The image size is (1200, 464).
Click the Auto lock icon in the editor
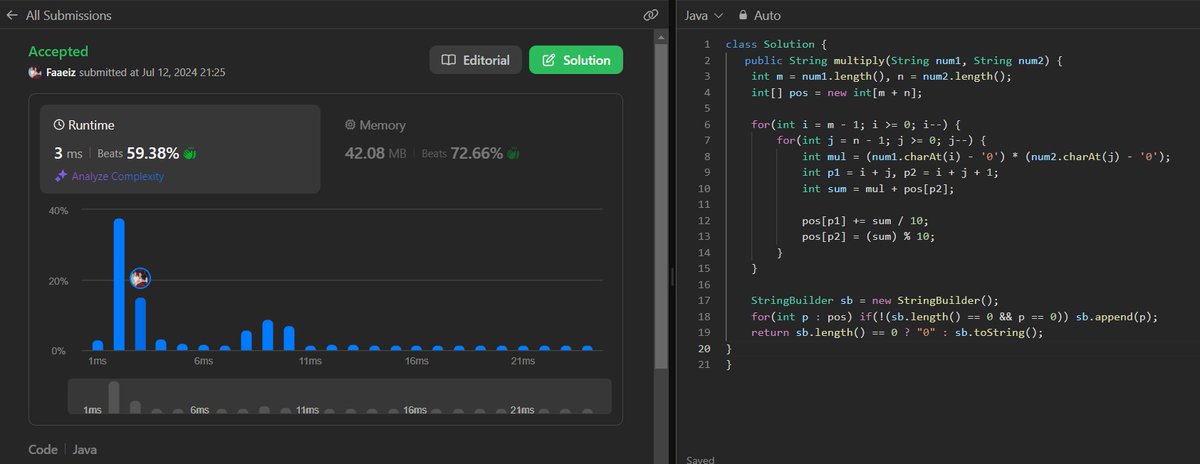click(x=743, y=16)
